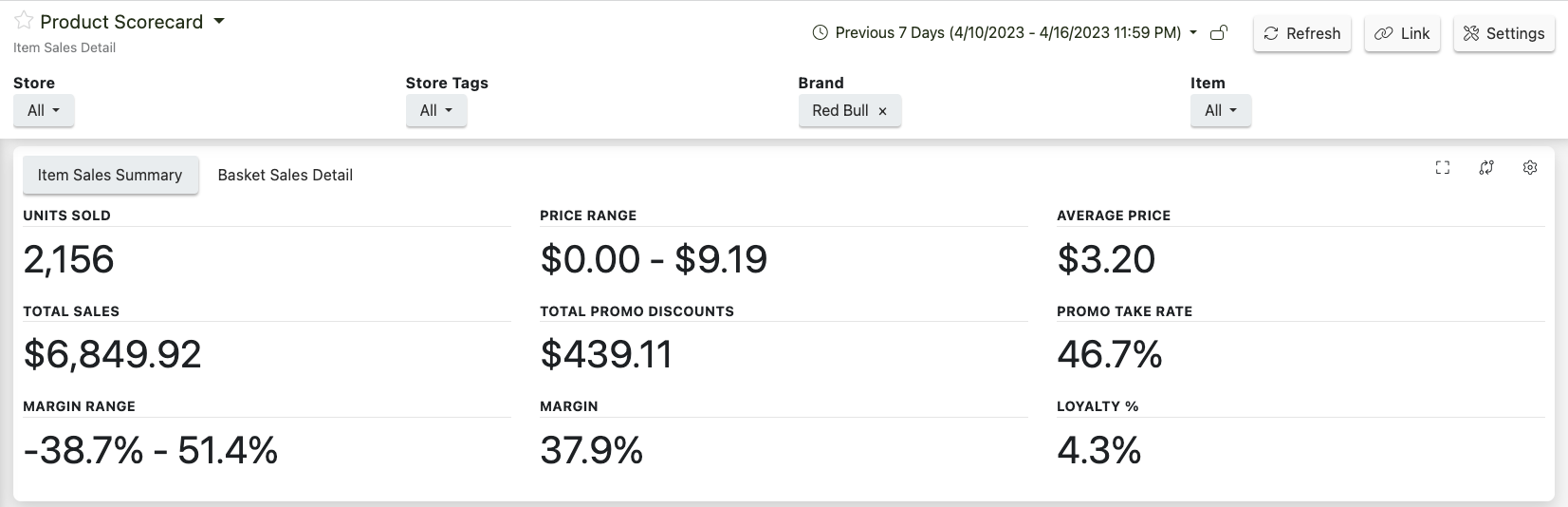Select the Item Sales Summary tab
Image resolution: width=1568 pixels, height=507 pixels.
point(110,175)
